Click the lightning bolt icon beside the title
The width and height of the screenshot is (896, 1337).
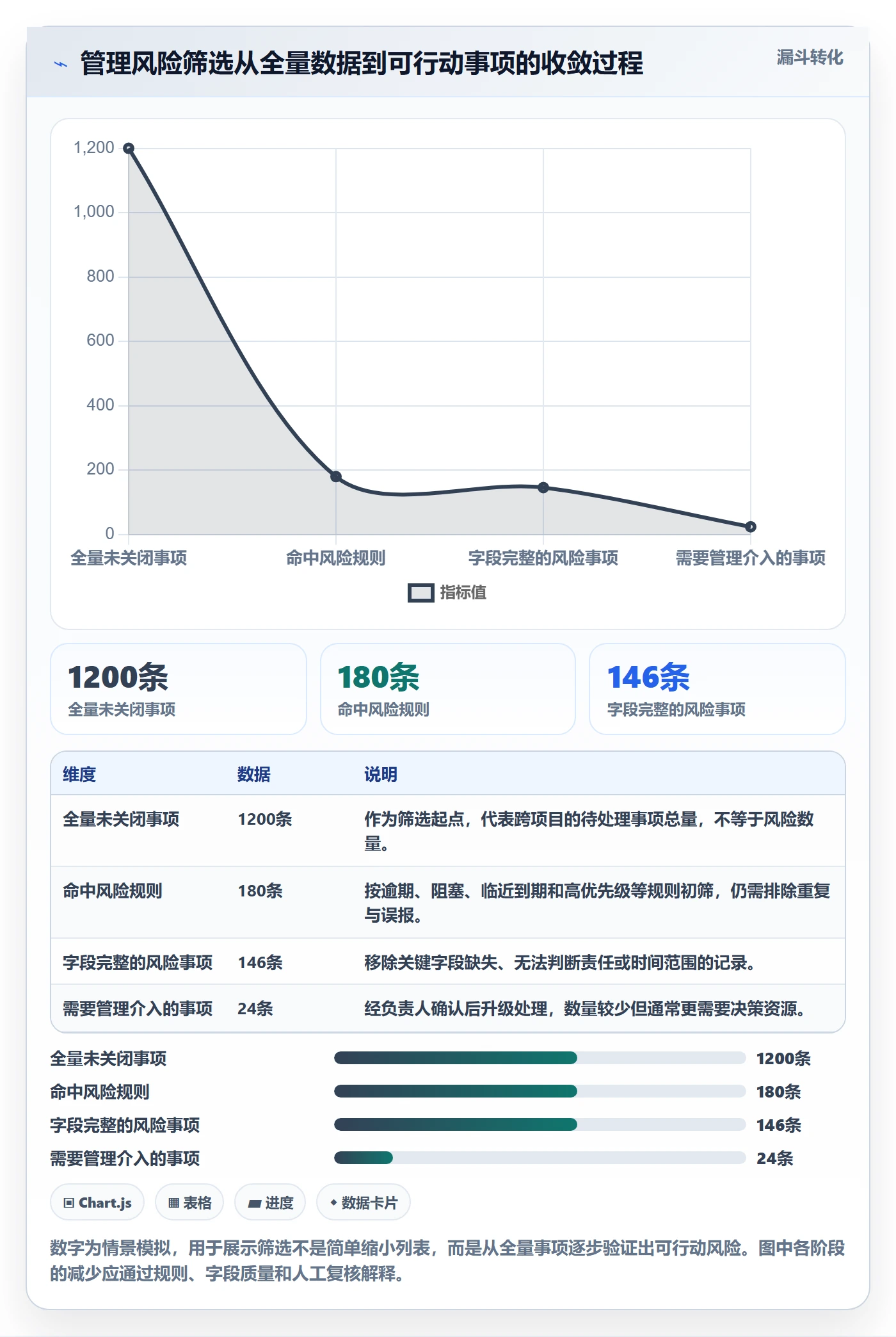pos(61,64)
